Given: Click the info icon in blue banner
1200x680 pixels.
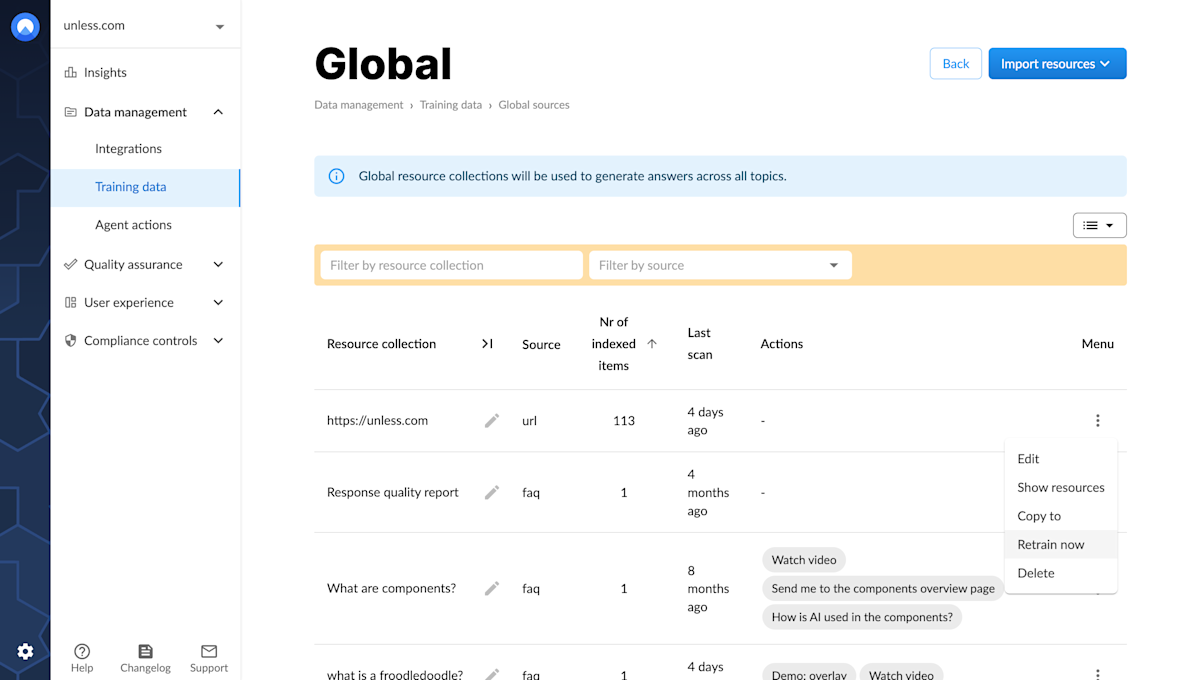Looking at the screenshot, I should [337, 176].
